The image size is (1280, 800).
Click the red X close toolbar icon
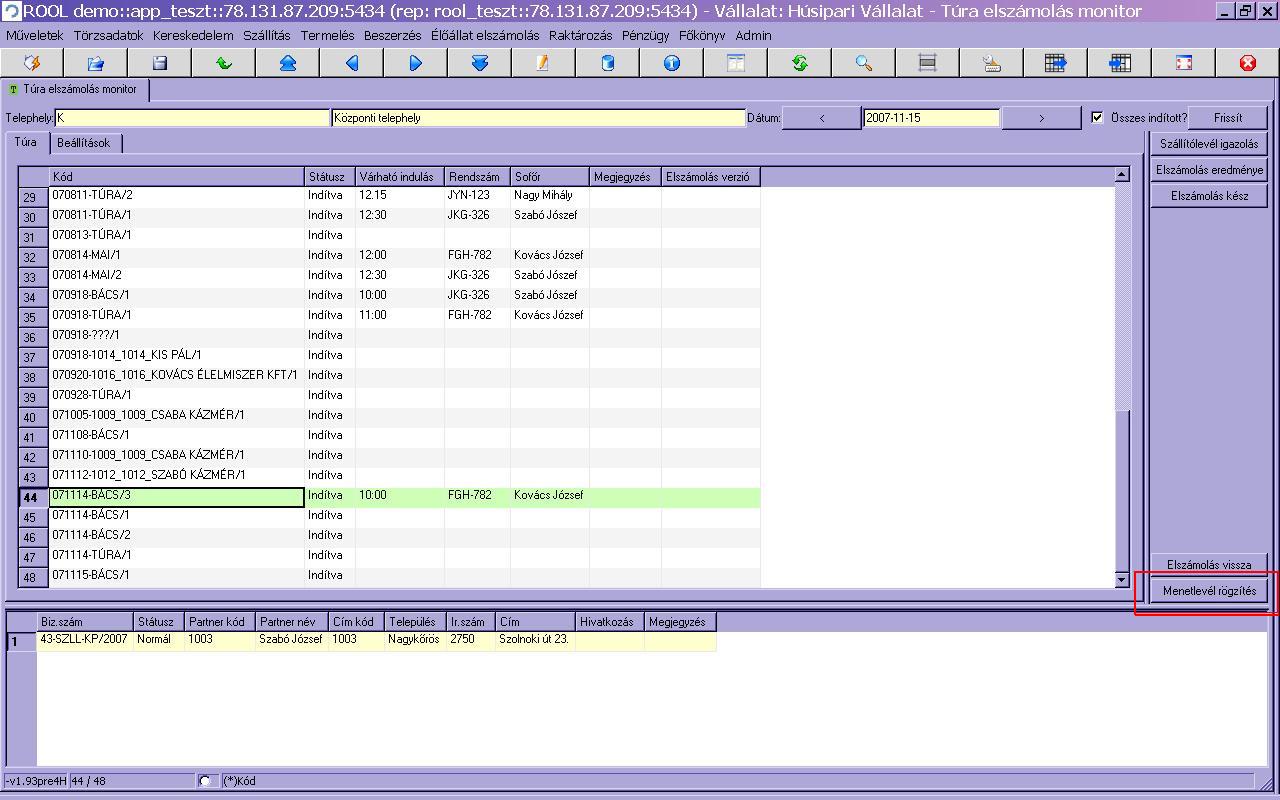click(1247, 63)
